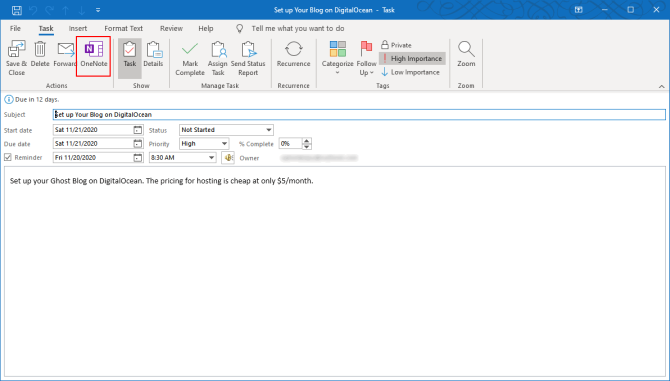Viewport: 670px width, 381px height.
Task: Open the reminder time dropdown
Action: 211,158
